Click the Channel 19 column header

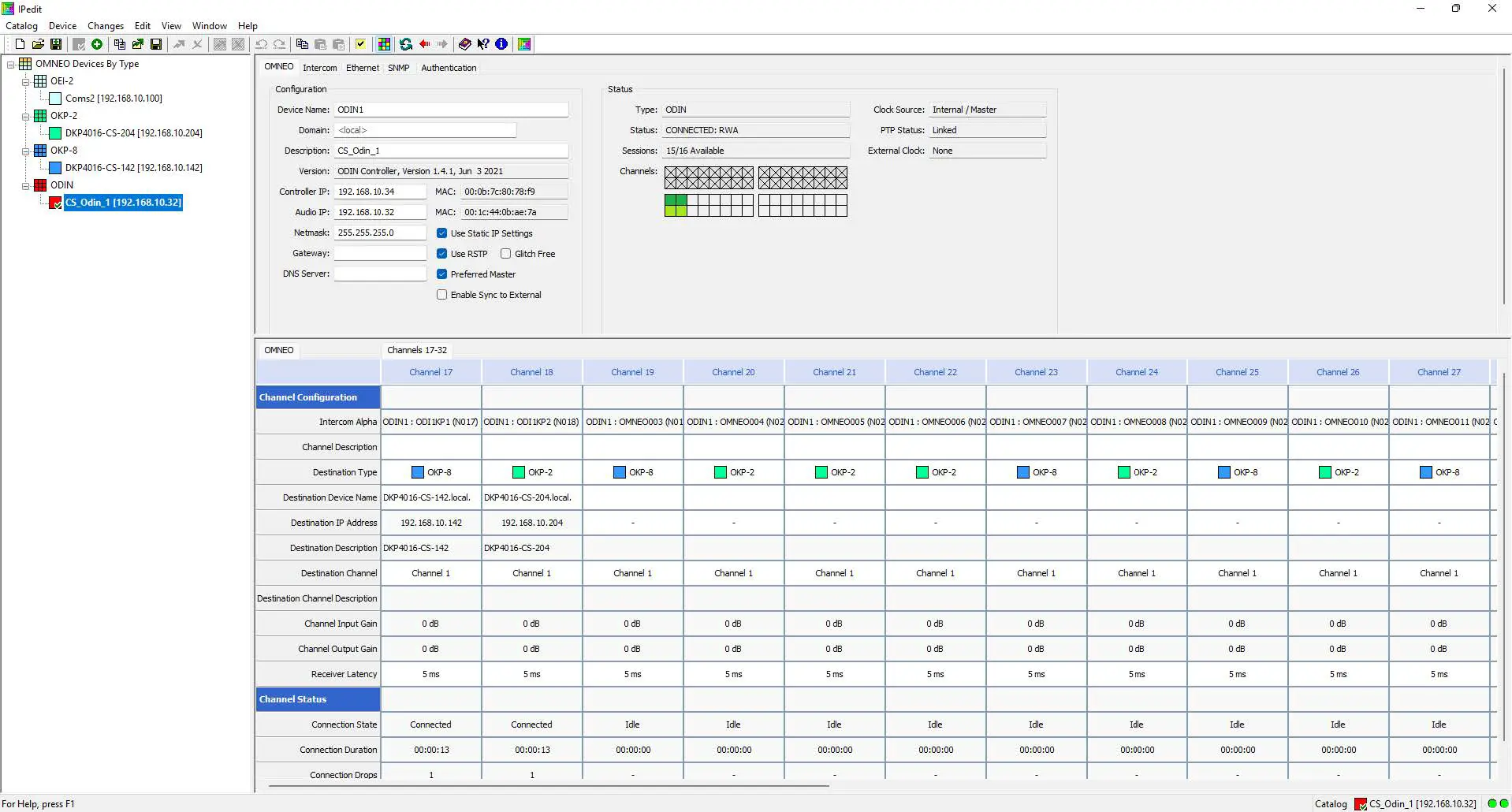pos(632,372)
